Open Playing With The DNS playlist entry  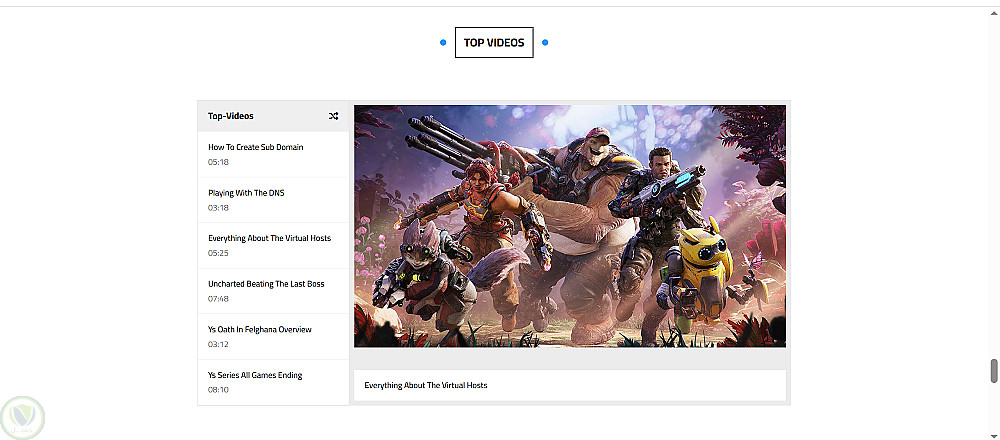coord(274,200)
